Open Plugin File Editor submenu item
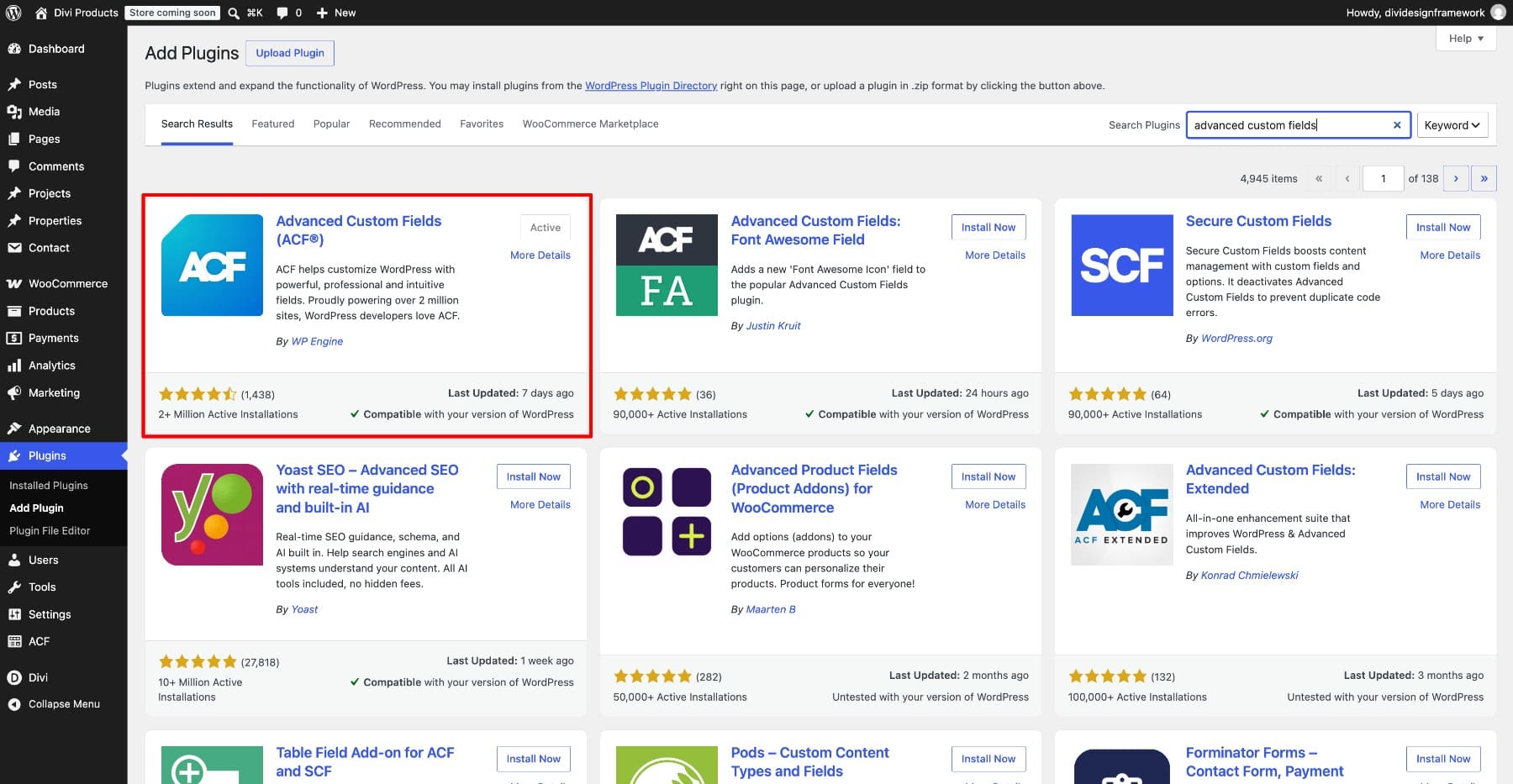 pos(50,531)
